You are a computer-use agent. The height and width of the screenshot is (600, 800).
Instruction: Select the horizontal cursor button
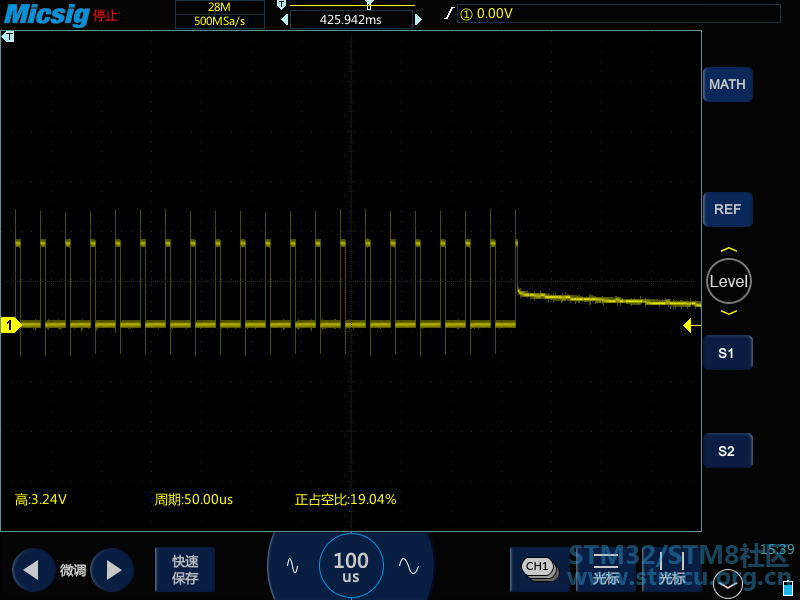pyautogui.click(x=606, y=569)
